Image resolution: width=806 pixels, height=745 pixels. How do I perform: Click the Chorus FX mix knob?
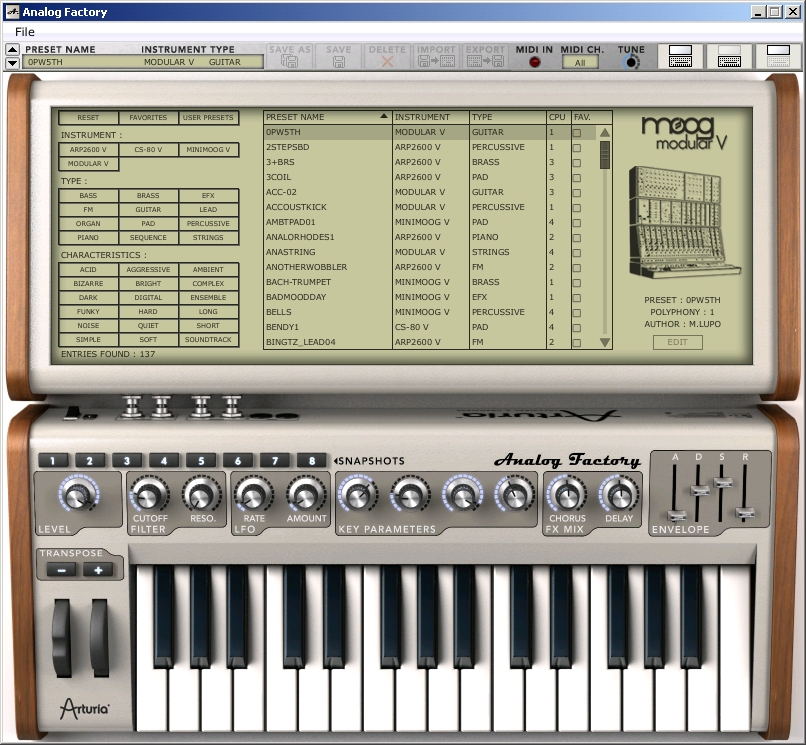pyautogui.click(x=566, y=495)
